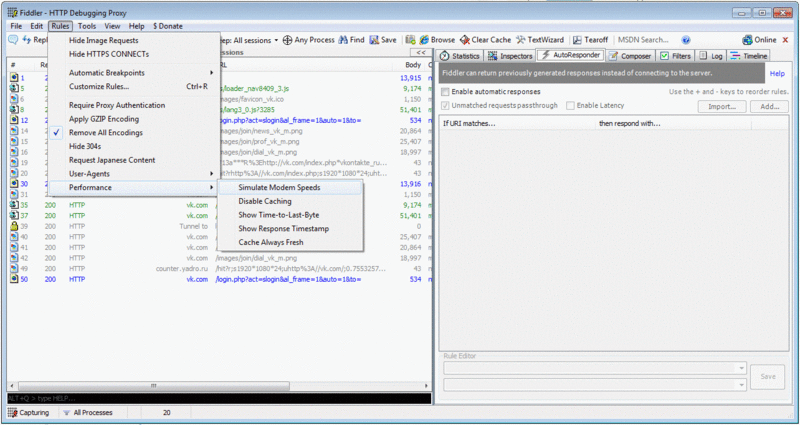Screen dimensions: 800x425
Task: Click the script icon of session 35
Action: pos(14,205)
